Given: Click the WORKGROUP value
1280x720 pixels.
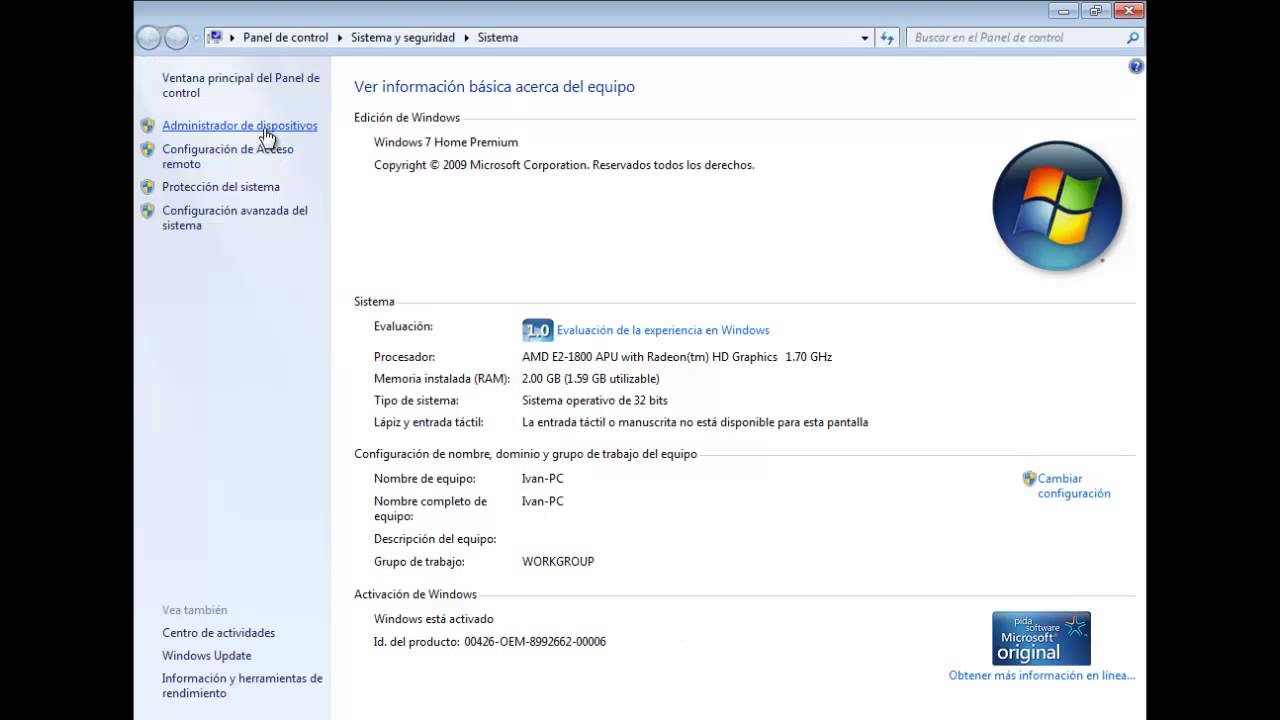Looking at the screenshot, I should point(558,562).
